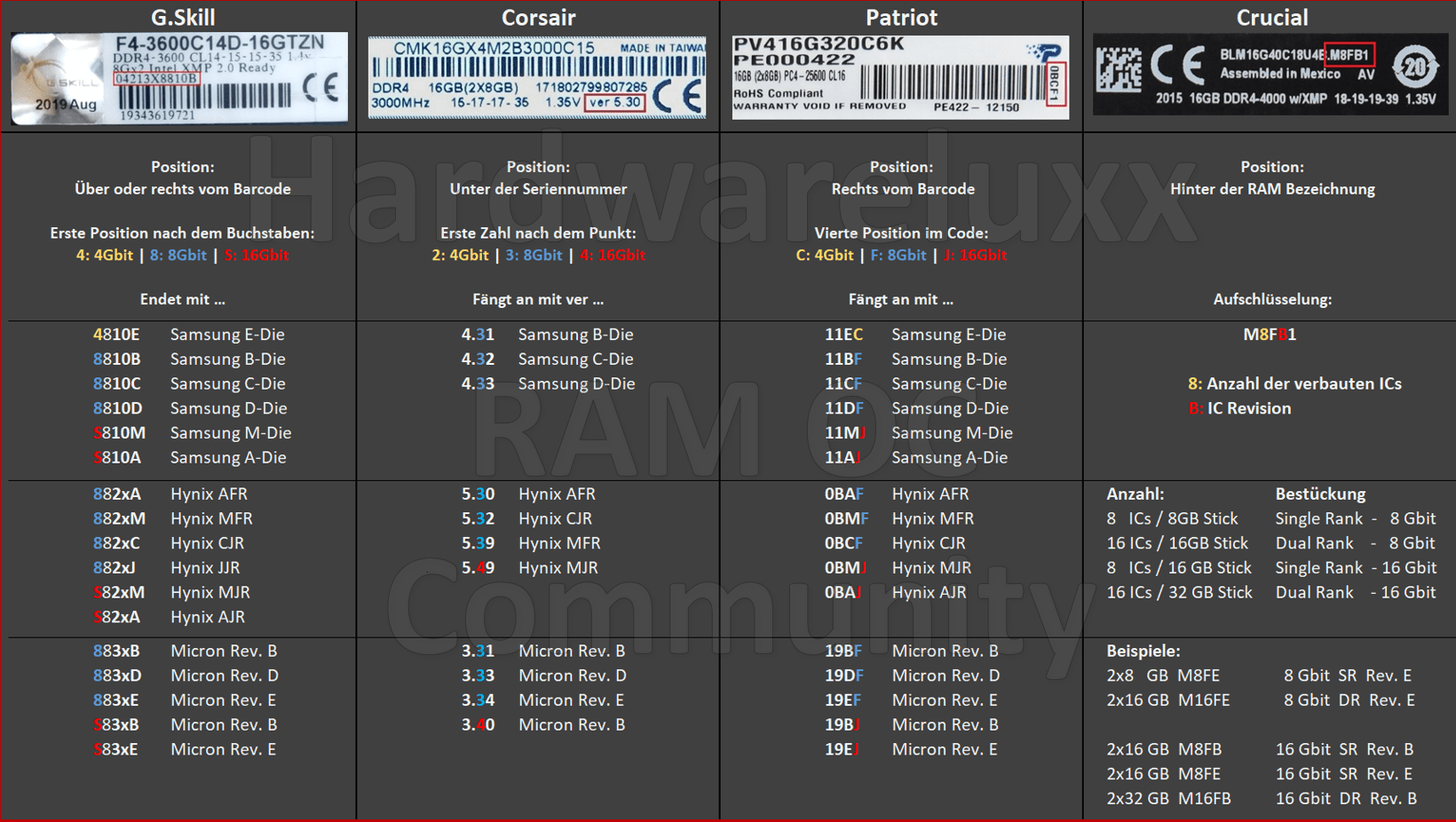Click 'Erste Position nach dem Buchstaben:' line
The width and height of the screenshot is (1456, 822).
182,233
